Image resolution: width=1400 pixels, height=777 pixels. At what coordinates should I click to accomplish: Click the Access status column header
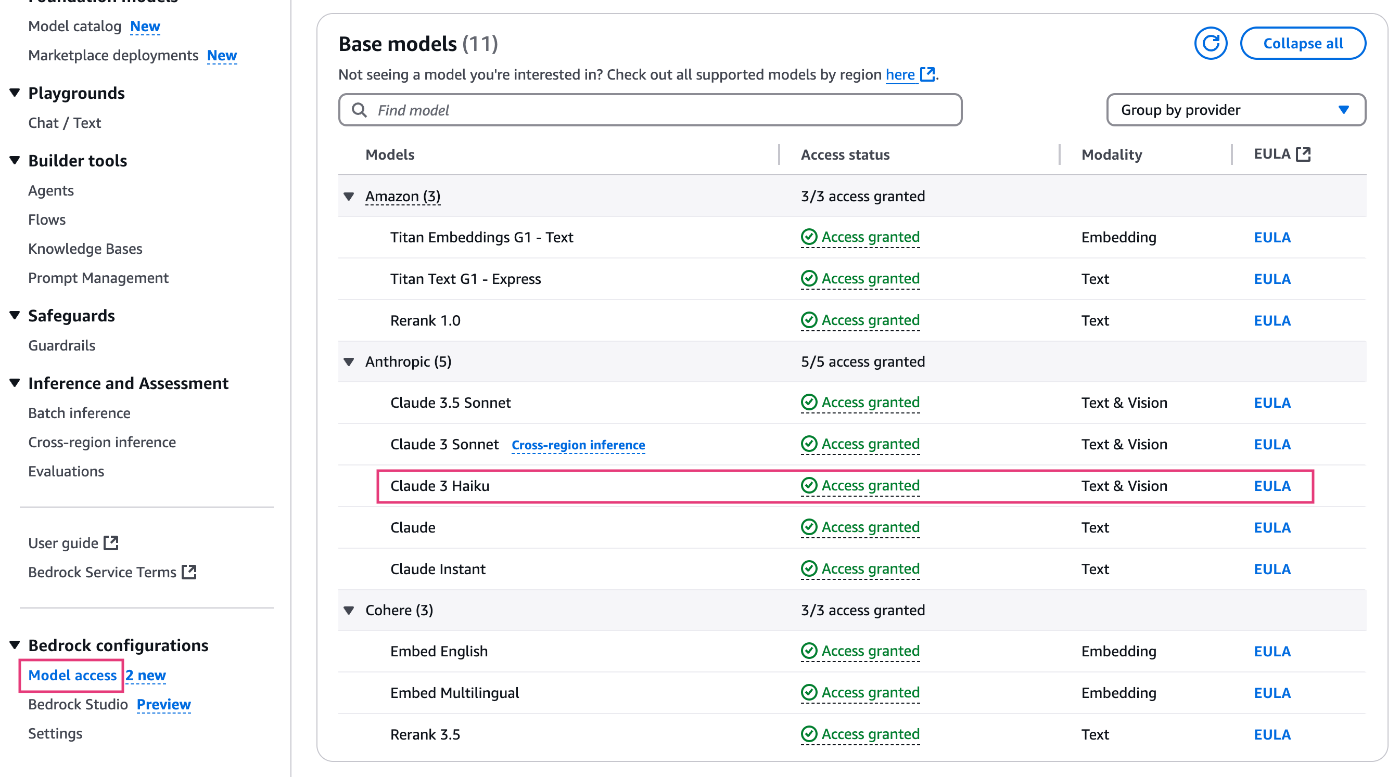coord(845,154)
